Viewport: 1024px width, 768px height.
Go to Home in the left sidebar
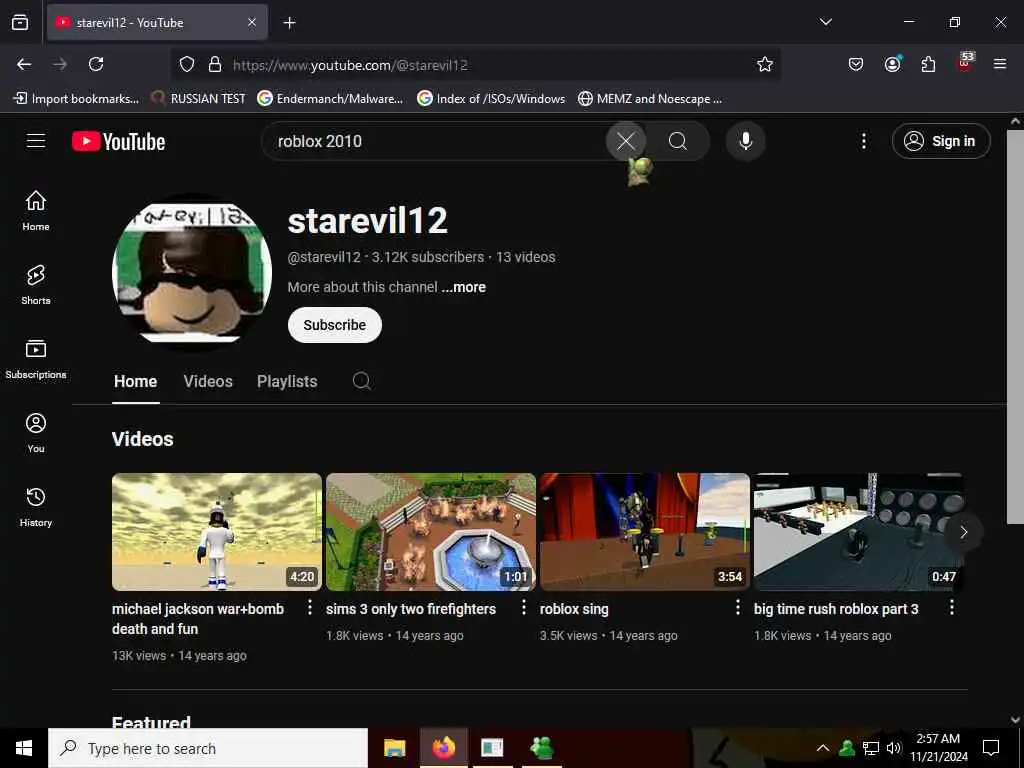pyautogui.click(x=36, y=211)
